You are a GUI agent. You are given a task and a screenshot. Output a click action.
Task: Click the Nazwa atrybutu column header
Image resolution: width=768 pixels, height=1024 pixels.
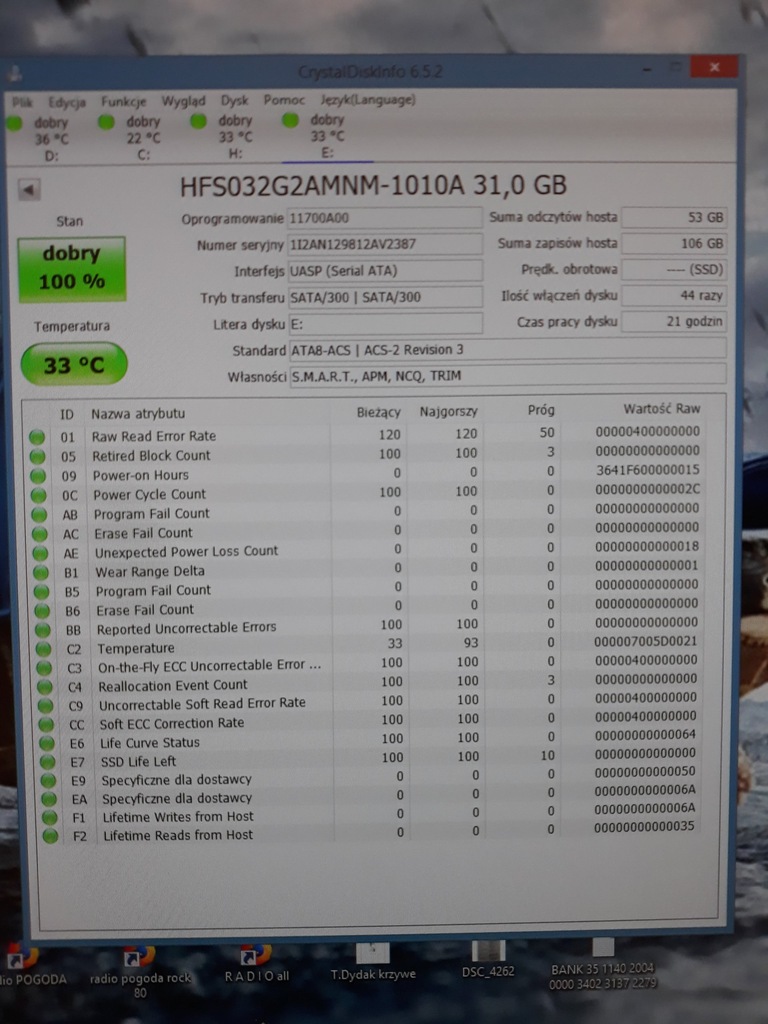pyautogui.click(x=138, y=413)
